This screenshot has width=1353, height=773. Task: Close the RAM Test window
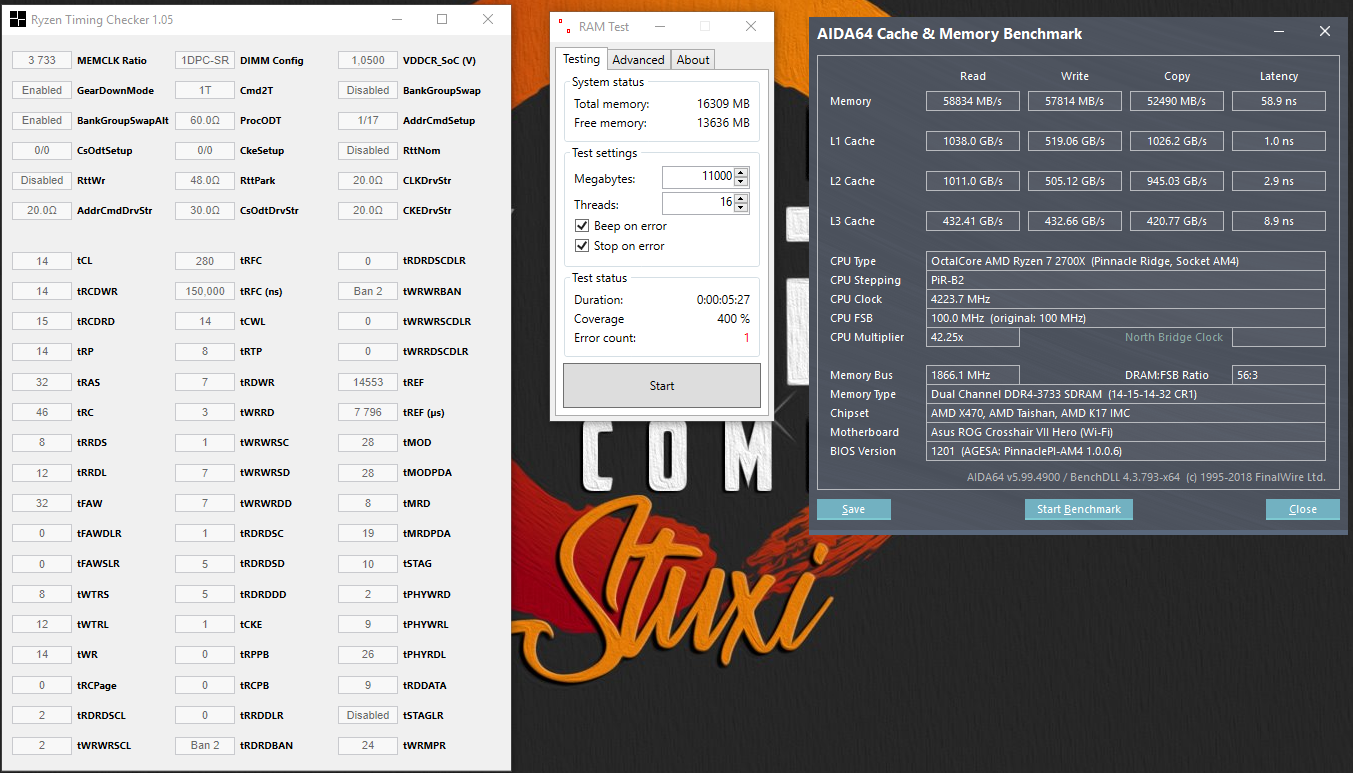(x=750, y=27)
